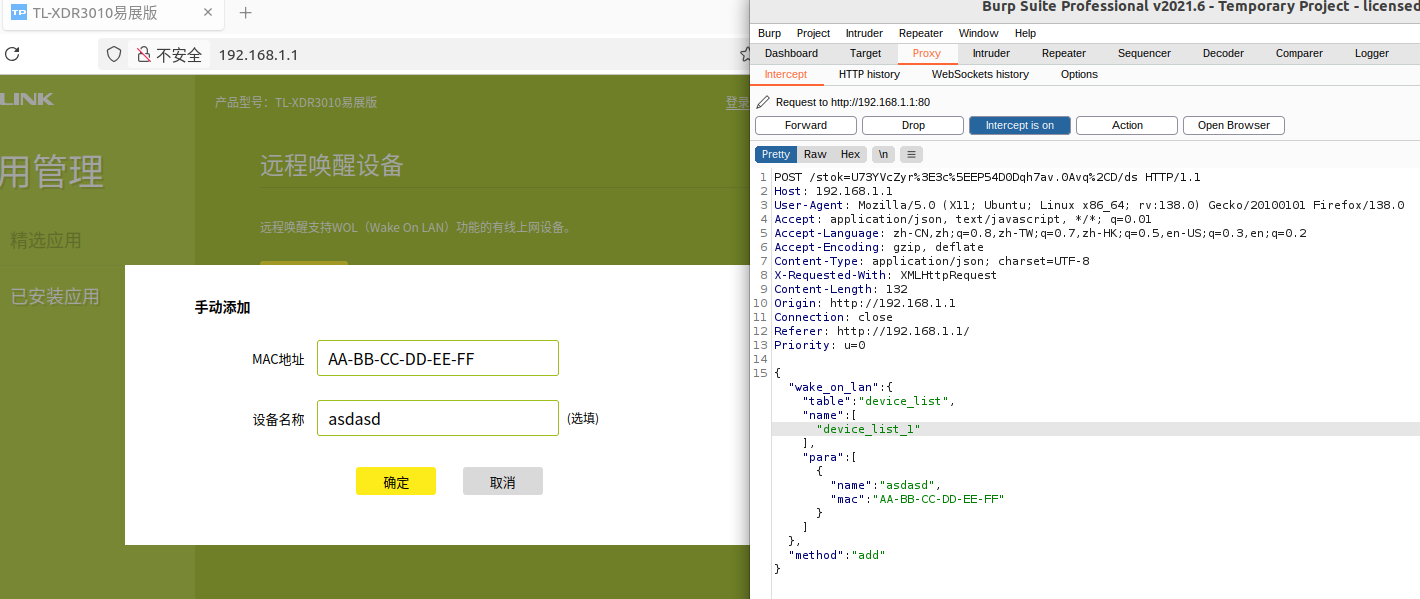The width and height of the screenshot is (1420, 599).
Task: Click the "Host: 192.168.1.1" header line
Action: click(833, 191)
